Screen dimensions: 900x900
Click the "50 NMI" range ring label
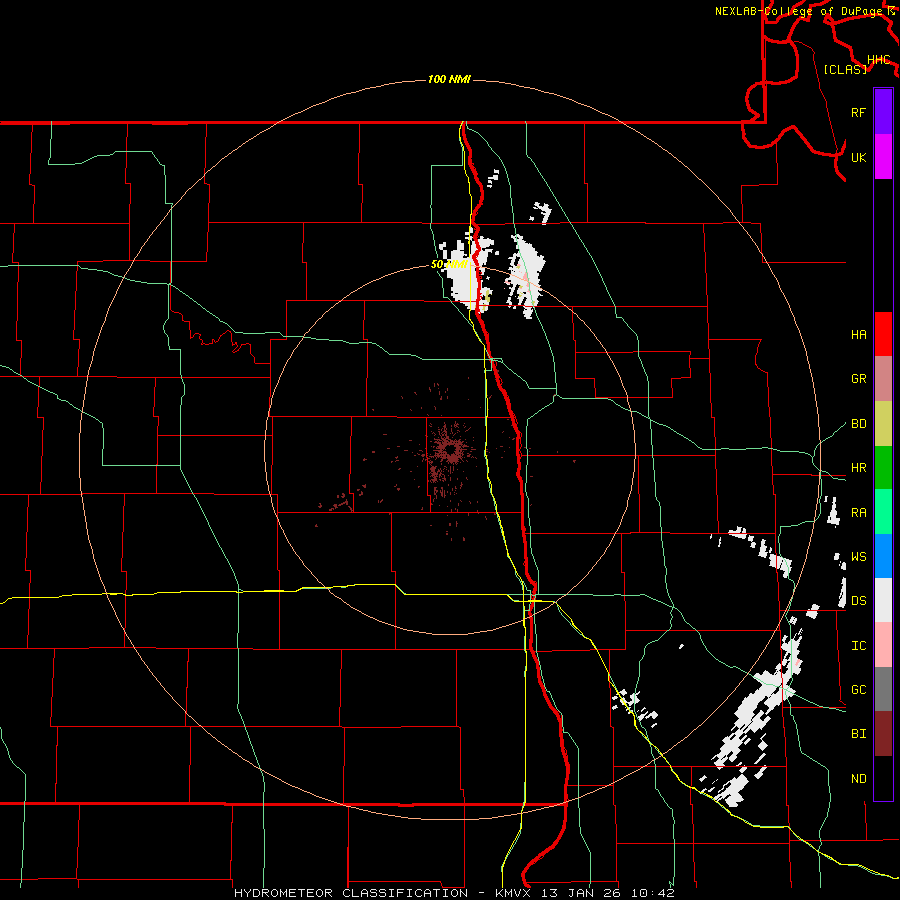pos(449,264)
